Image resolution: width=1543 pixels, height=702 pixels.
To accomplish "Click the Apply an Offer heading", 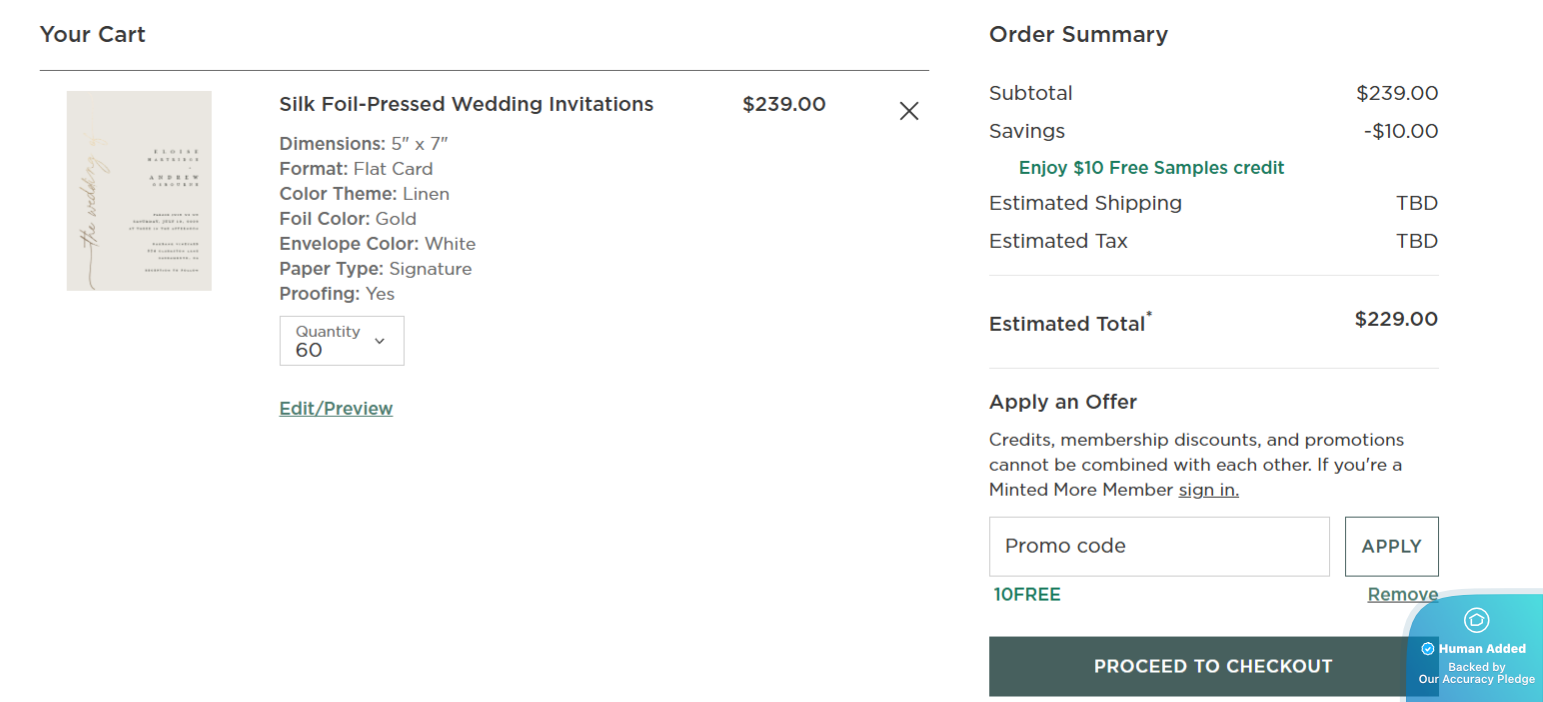I will click(x=1063, y=402).
